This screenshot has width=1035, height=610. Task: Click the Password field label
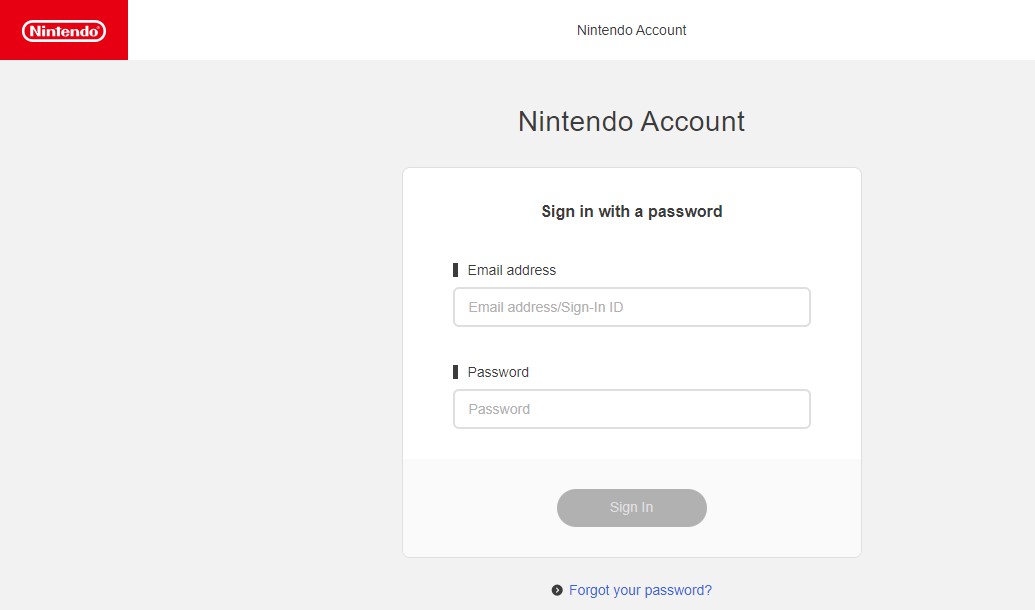[497, 371]
